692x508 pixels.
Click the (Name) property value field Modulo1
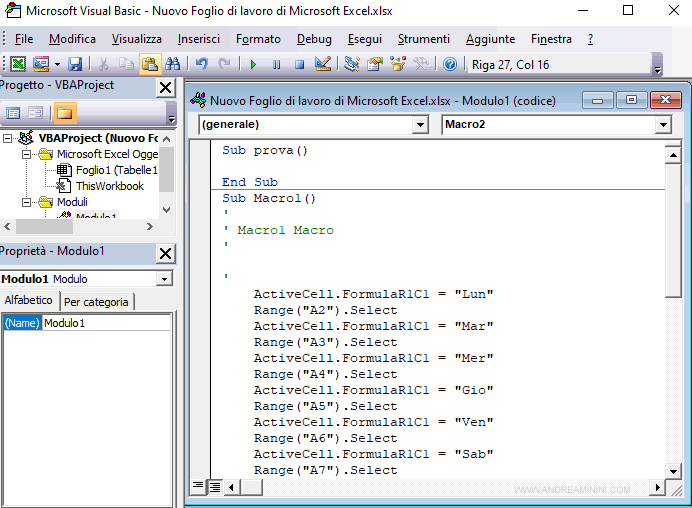[106, 323]
